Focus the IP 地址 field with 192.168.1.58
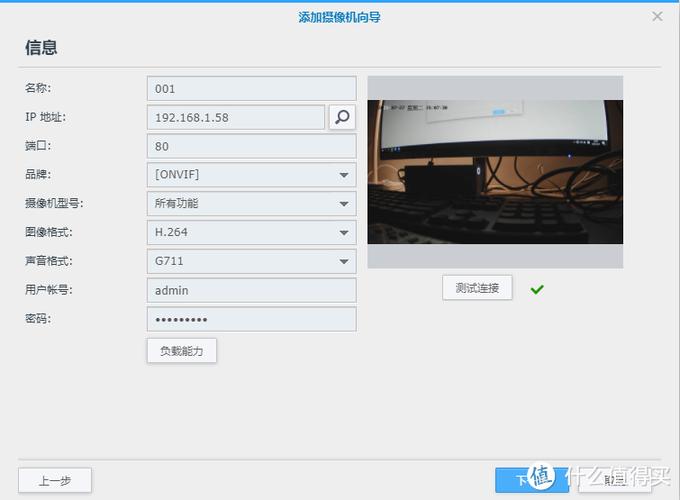The width and height of the screenshot is (680, 500). click(x=236, y=117)
